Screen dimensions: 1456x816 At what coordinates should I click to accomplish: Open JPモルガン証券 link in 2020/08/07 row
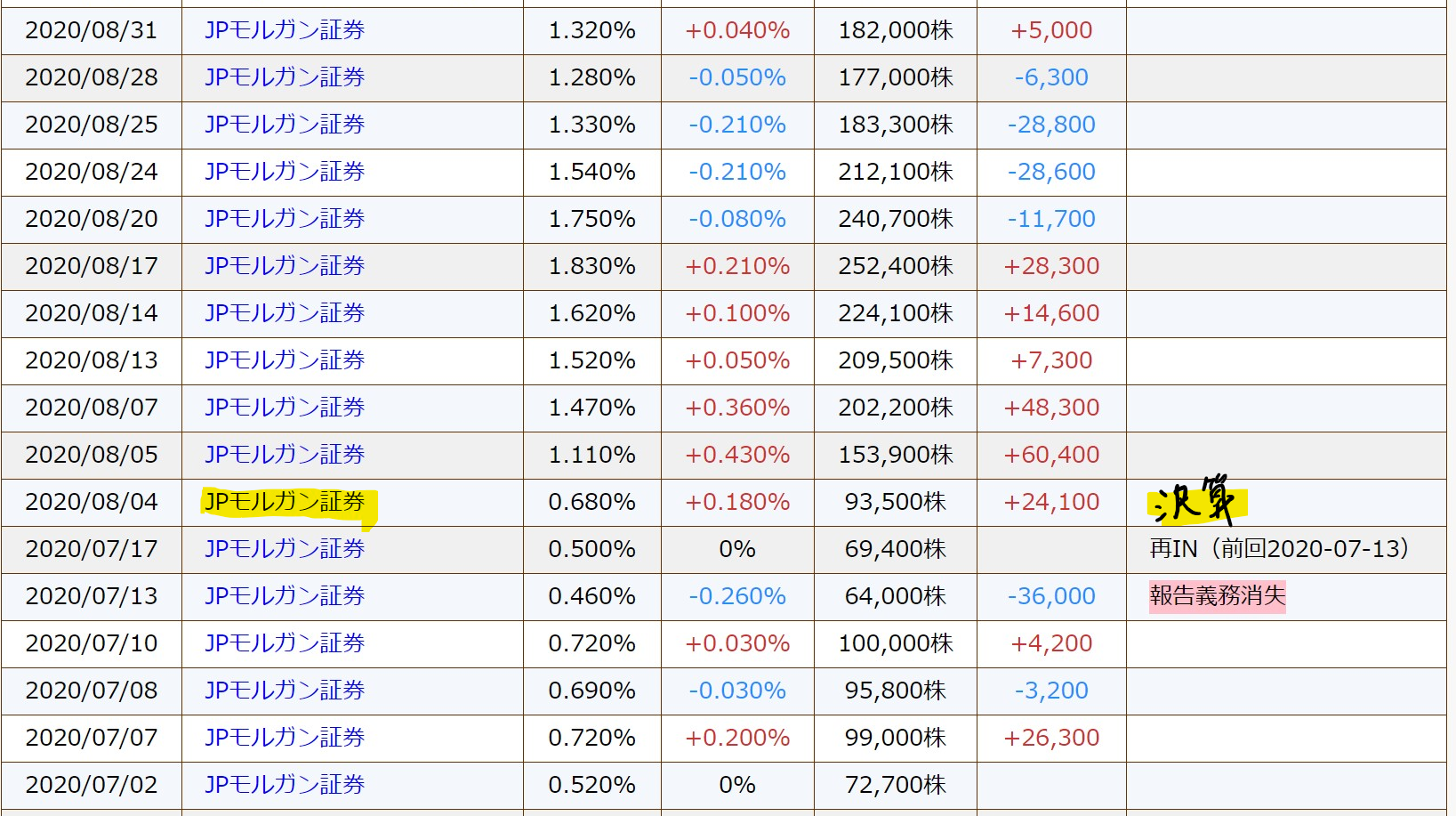pyautogui.click(x=285, y=408)
